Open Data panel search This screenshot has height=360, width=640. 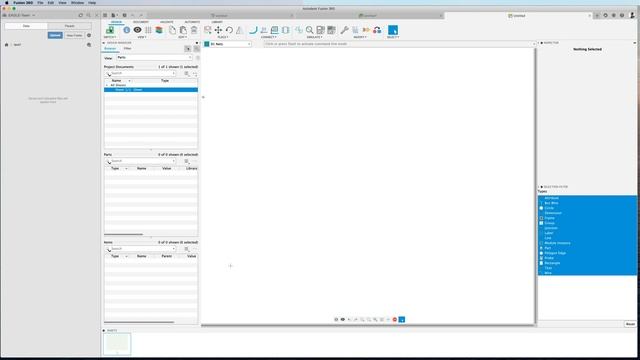(x=89, y=15)
